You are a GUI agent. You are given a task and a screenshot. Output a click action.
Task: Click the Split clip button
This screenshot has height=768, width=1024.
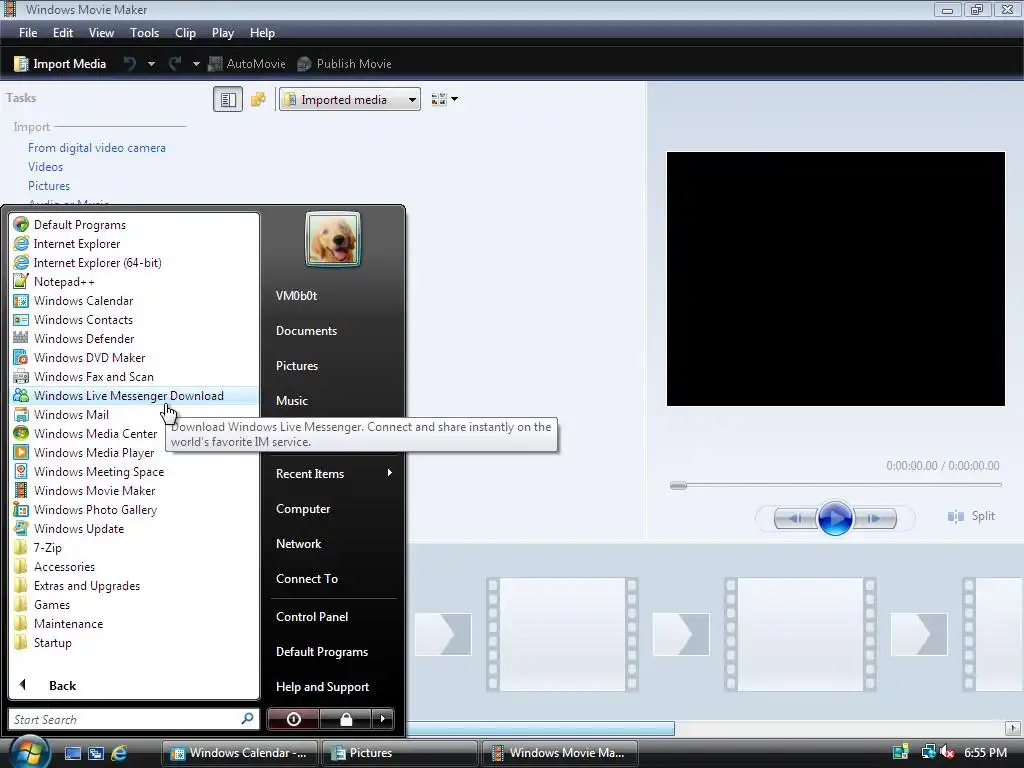click(971, 516)
